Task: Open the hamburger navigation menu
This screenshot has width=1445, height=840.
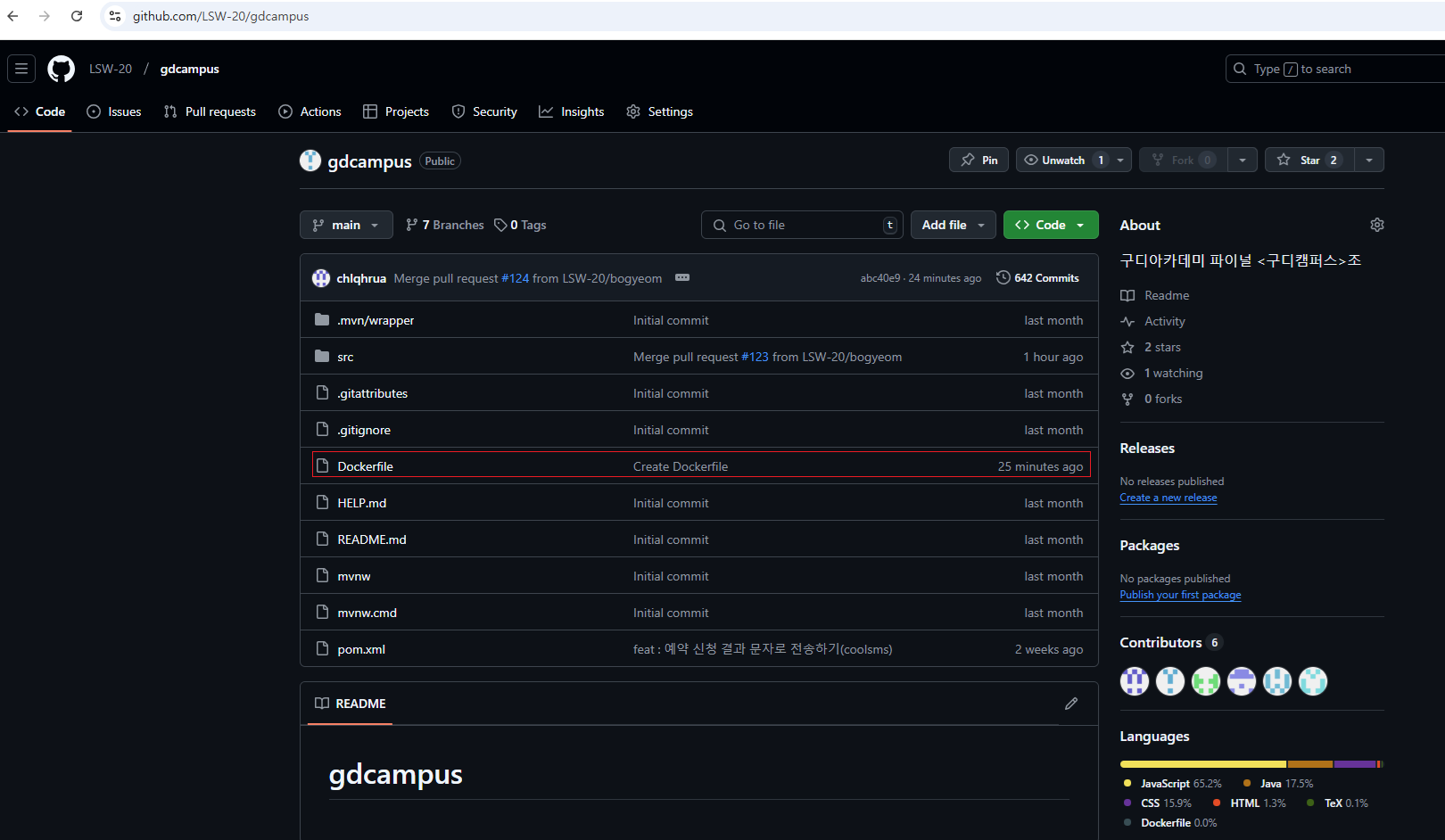Action: (21, 69)
